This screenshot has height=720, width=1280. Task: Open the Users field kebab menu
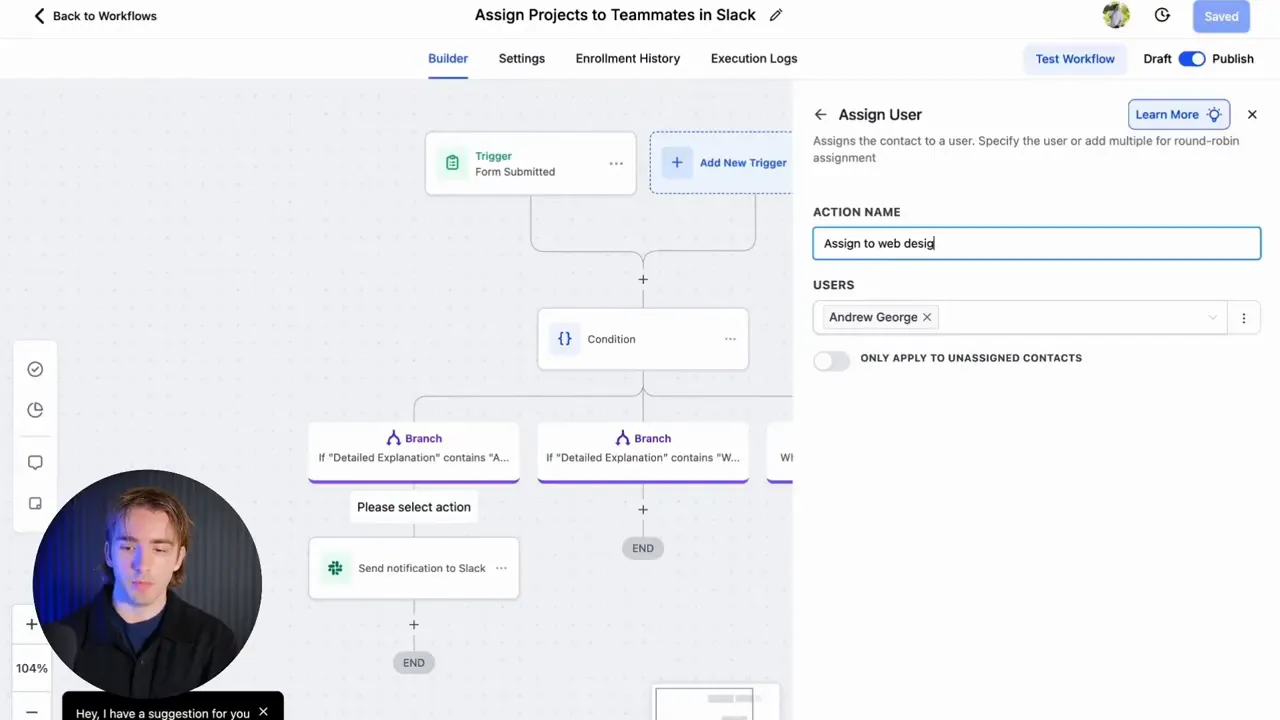(1244, 318)
